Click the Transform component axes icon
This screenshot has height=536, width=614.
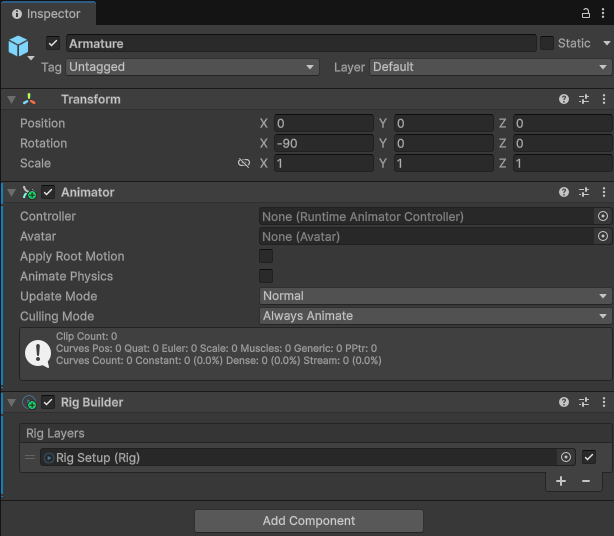[x=29, y=99]
